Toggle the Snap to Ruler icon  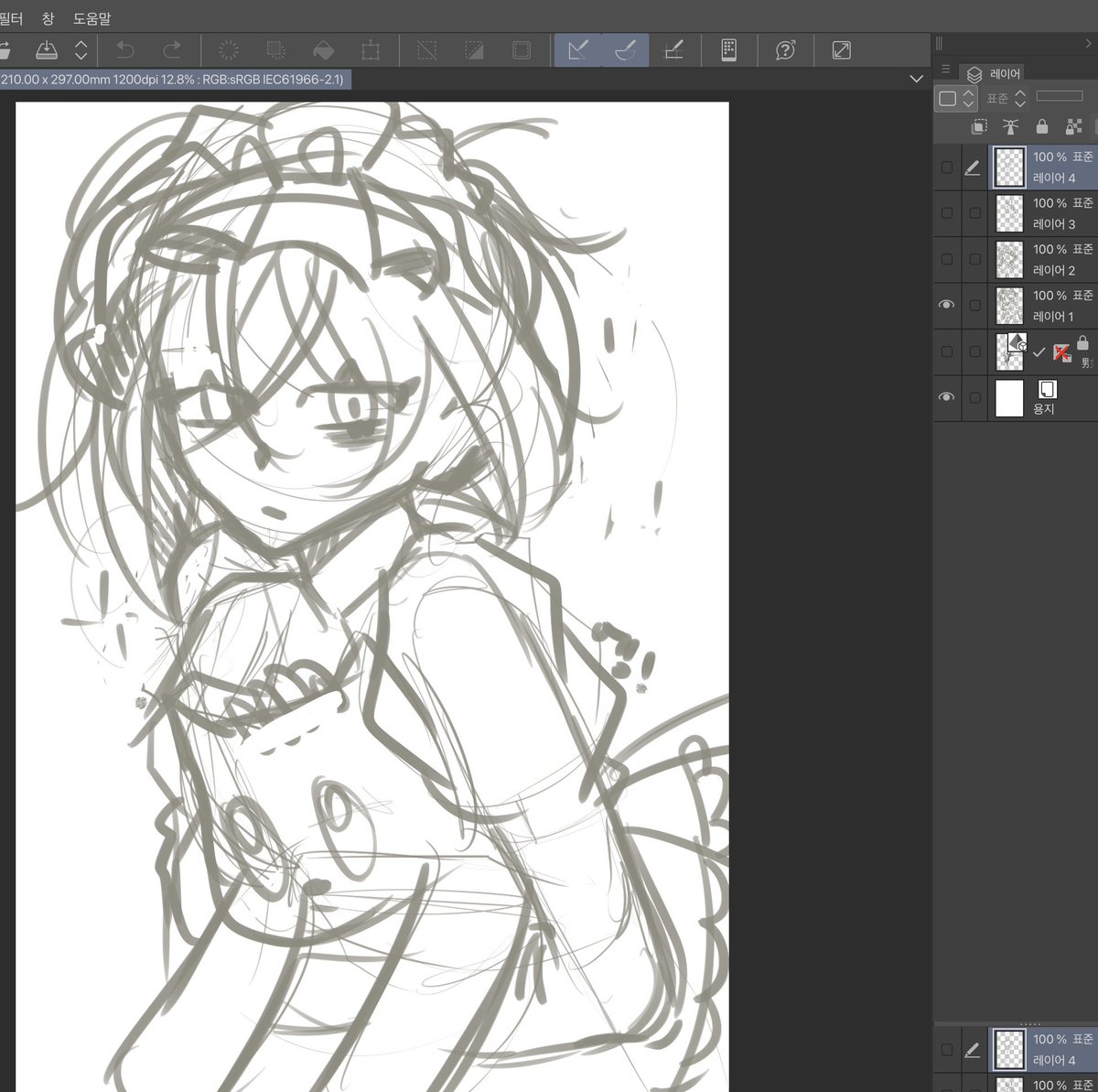click(577, 50)
